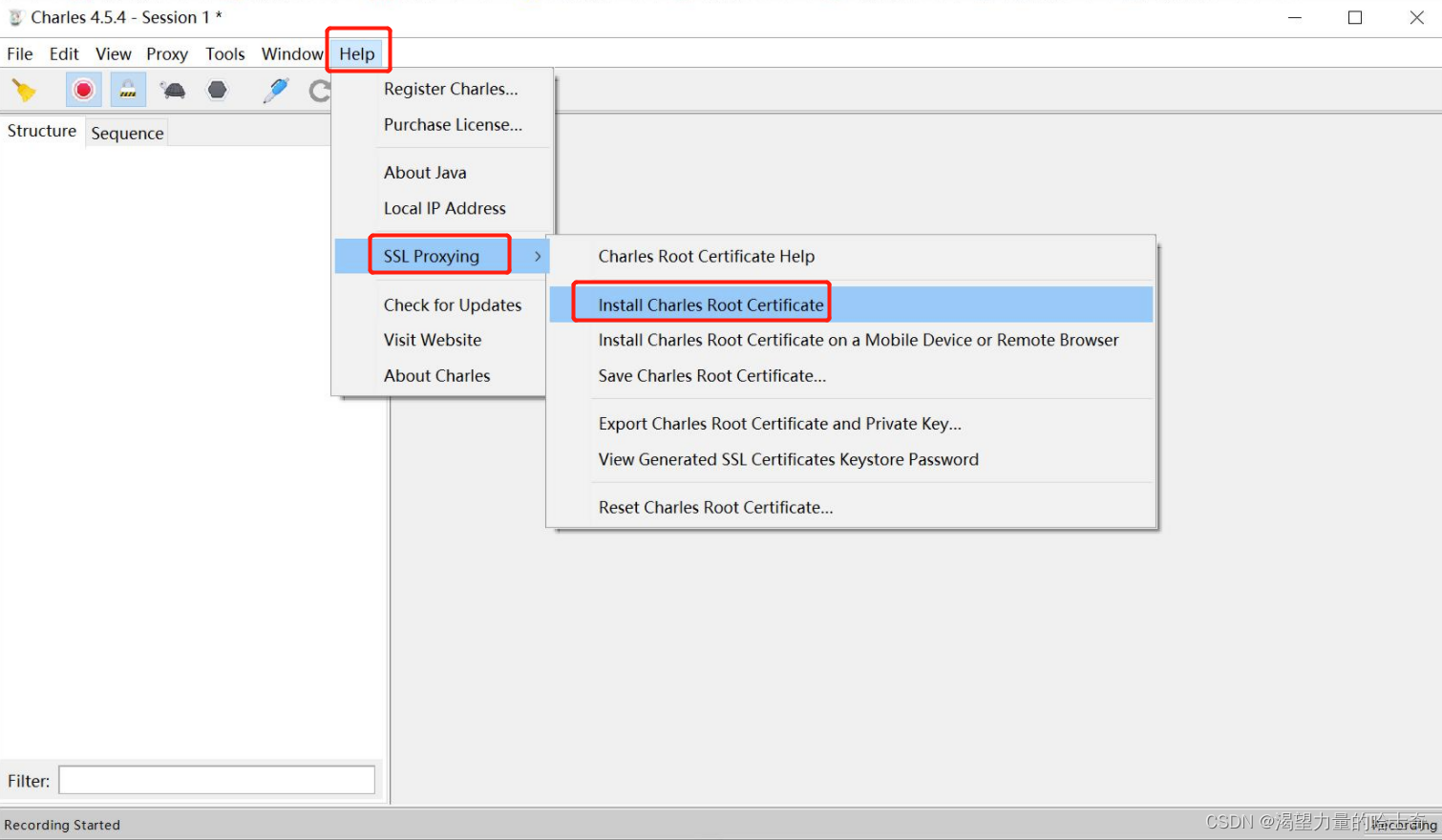Minimize the Charles window
The width and height of the screenshot is (1442, 840).
[1295, 17]
